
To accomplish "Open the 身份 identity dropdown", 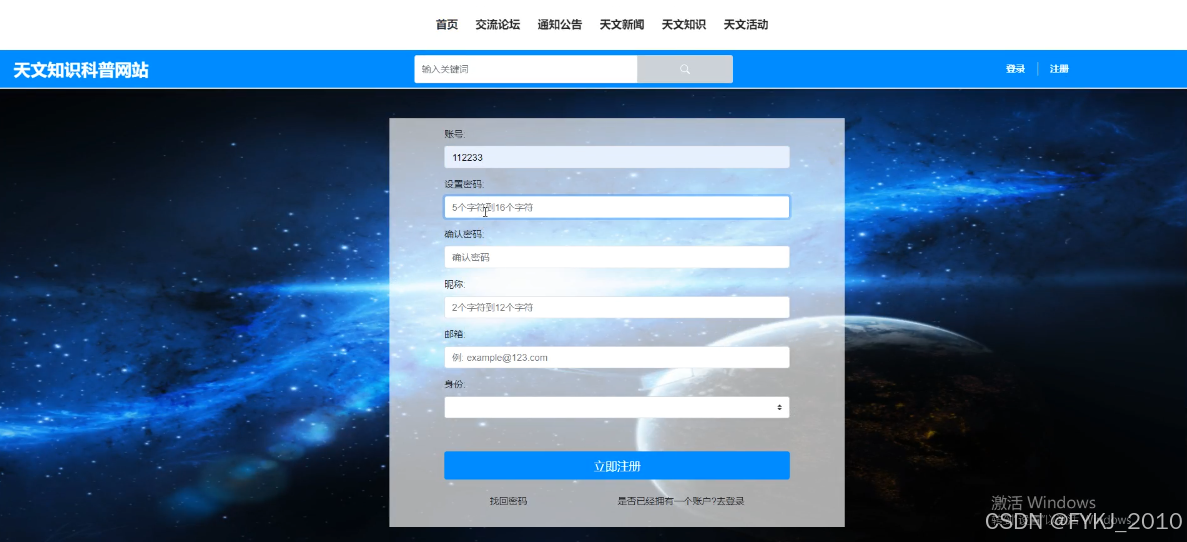I will (x=617, y=407).
